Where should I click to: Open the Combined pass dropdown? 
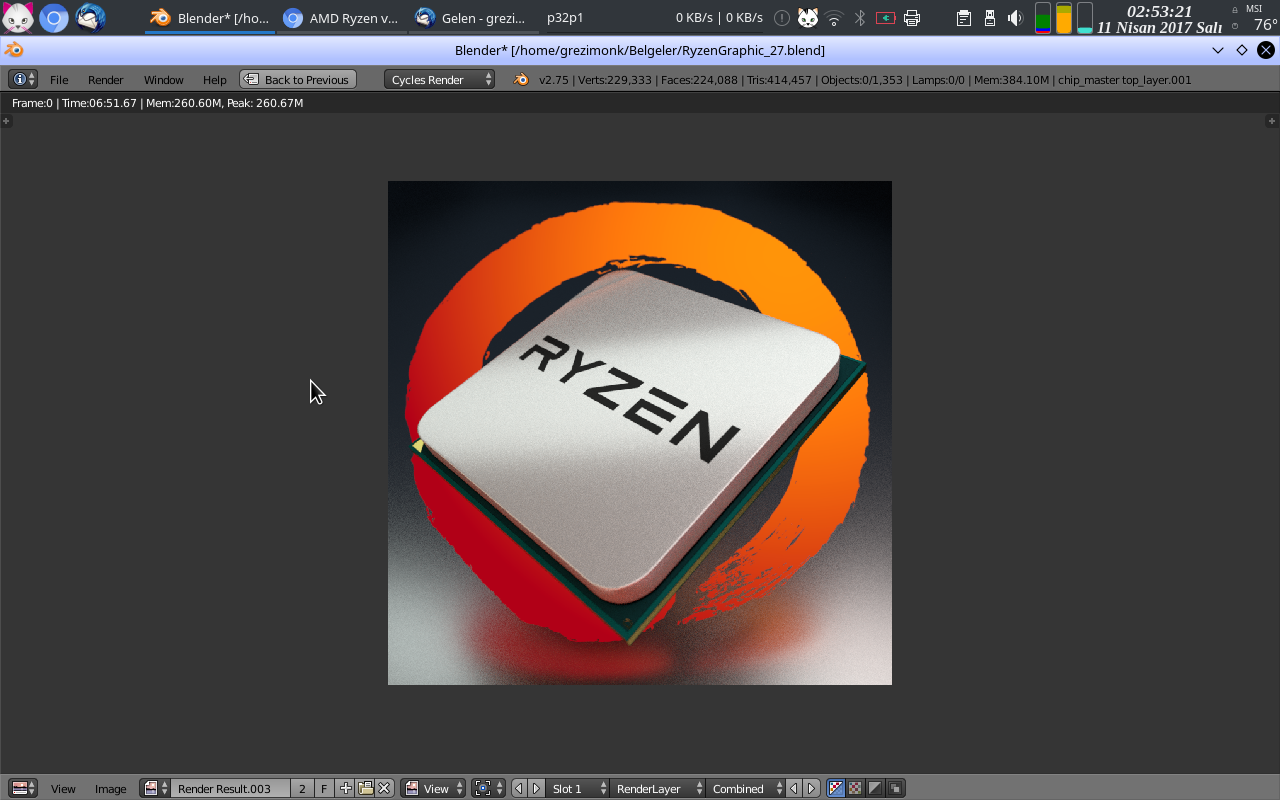pyautogui.click(x=745, y=788)
